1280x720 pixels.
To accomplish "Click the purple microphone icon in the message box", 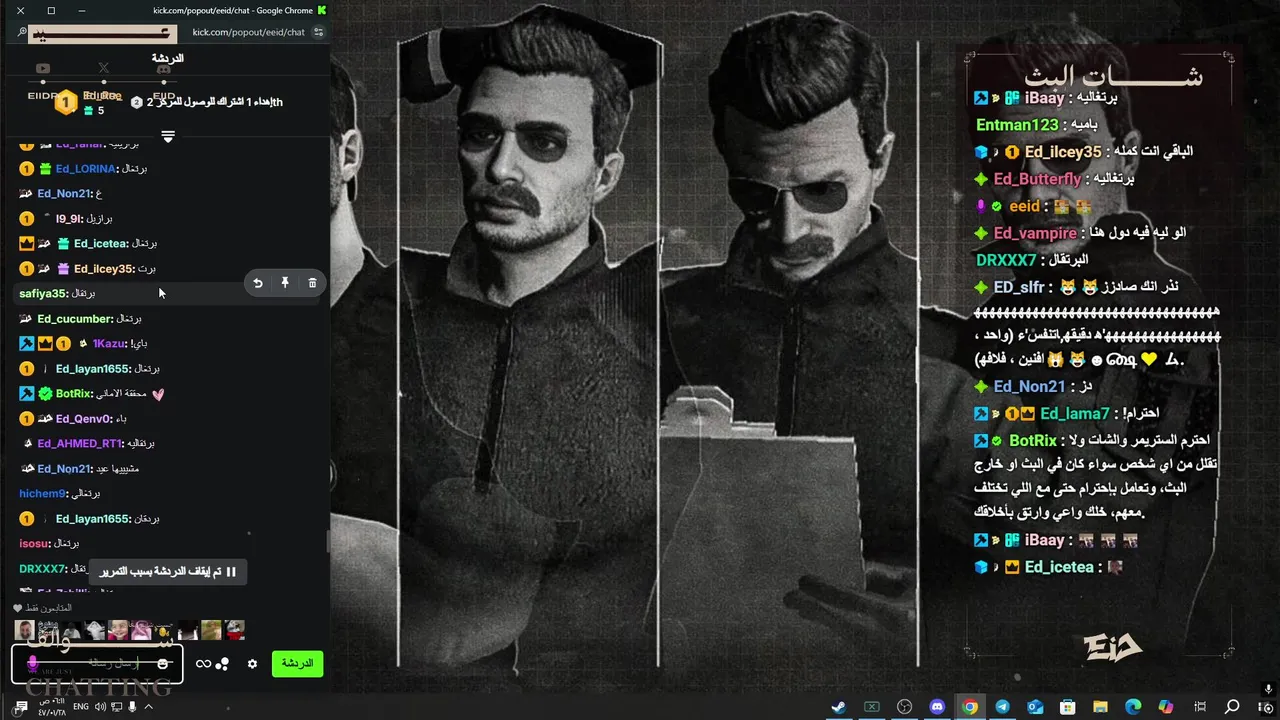I will (32, 663).
